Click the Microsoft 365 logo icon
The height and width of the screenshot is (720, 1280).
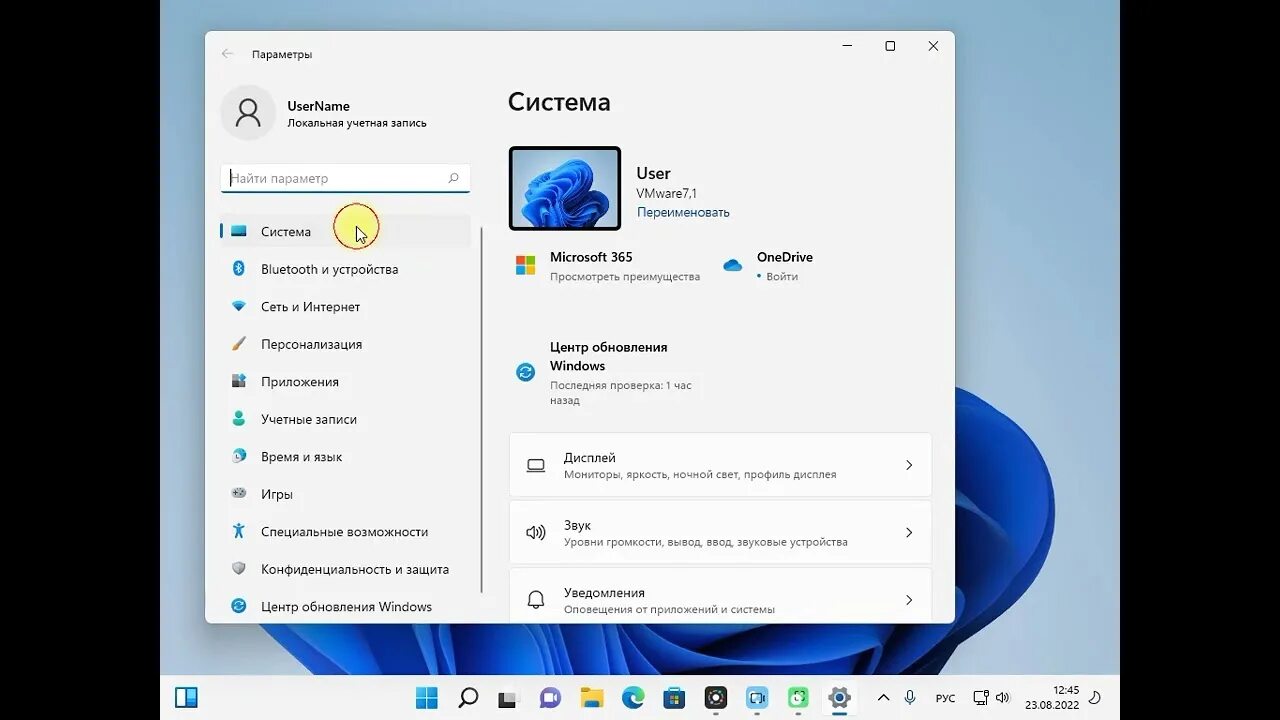coord(525,265)
